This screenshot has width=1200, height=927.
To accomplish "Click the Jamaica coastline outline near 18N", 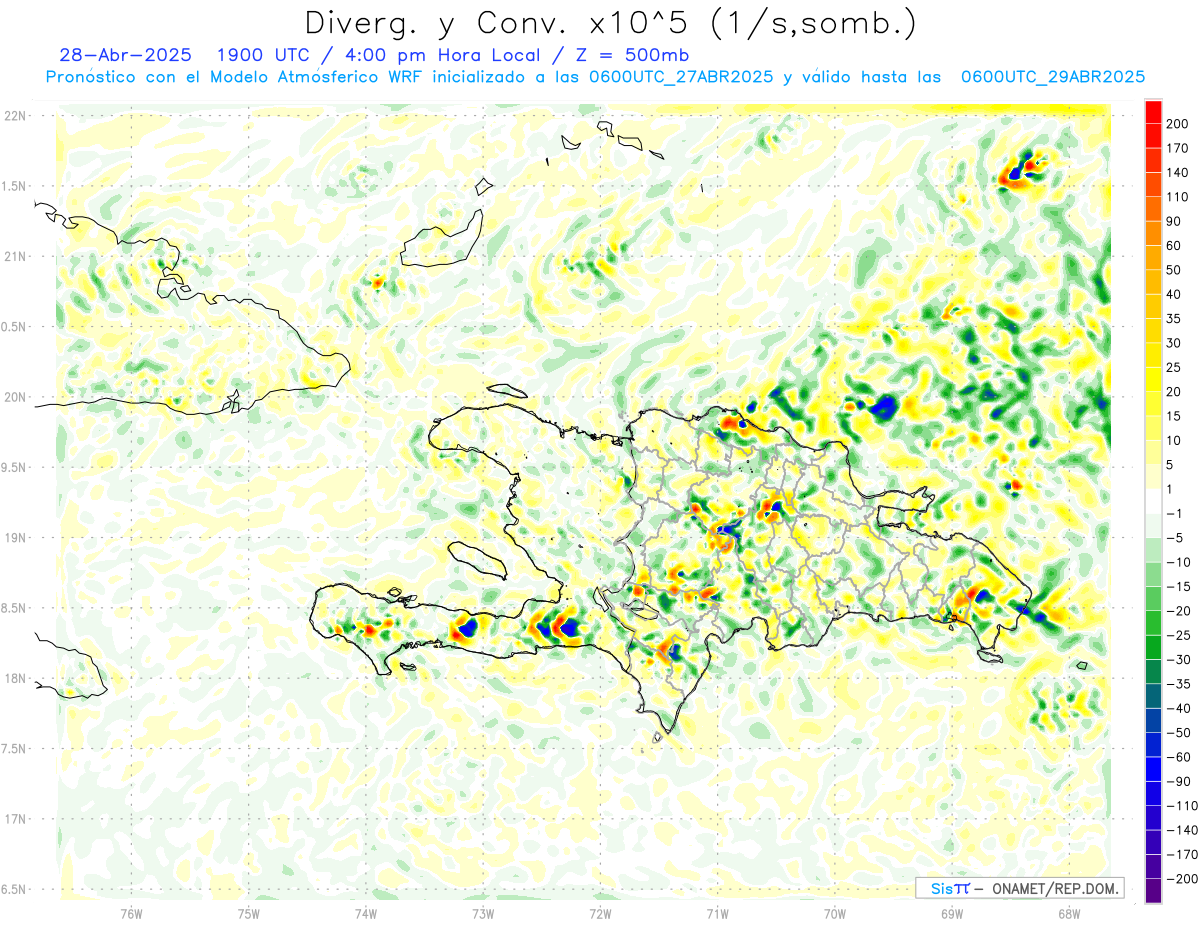I will coord(70,665).
